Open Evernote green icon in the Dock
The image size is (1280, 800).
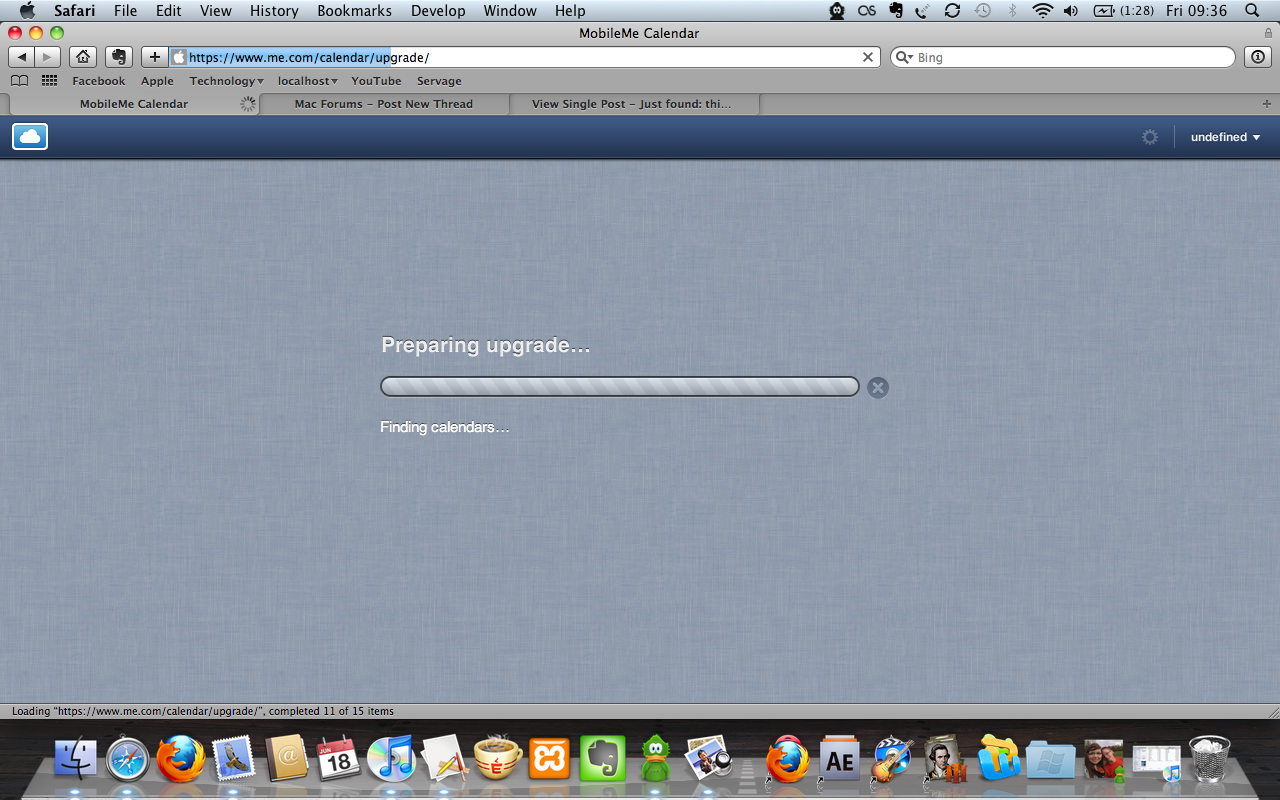pyautogui.click(x=602, y=758)
